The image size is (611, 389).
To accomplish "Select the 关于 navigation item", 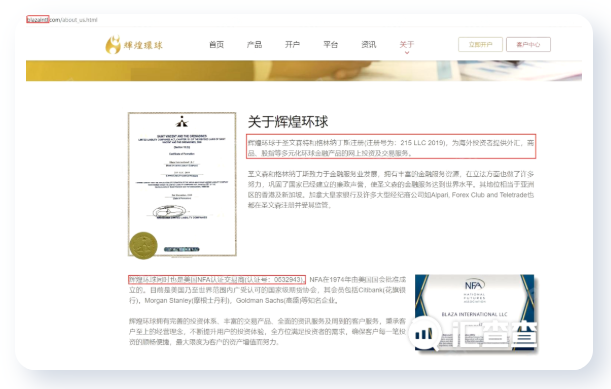I will 406,44.
